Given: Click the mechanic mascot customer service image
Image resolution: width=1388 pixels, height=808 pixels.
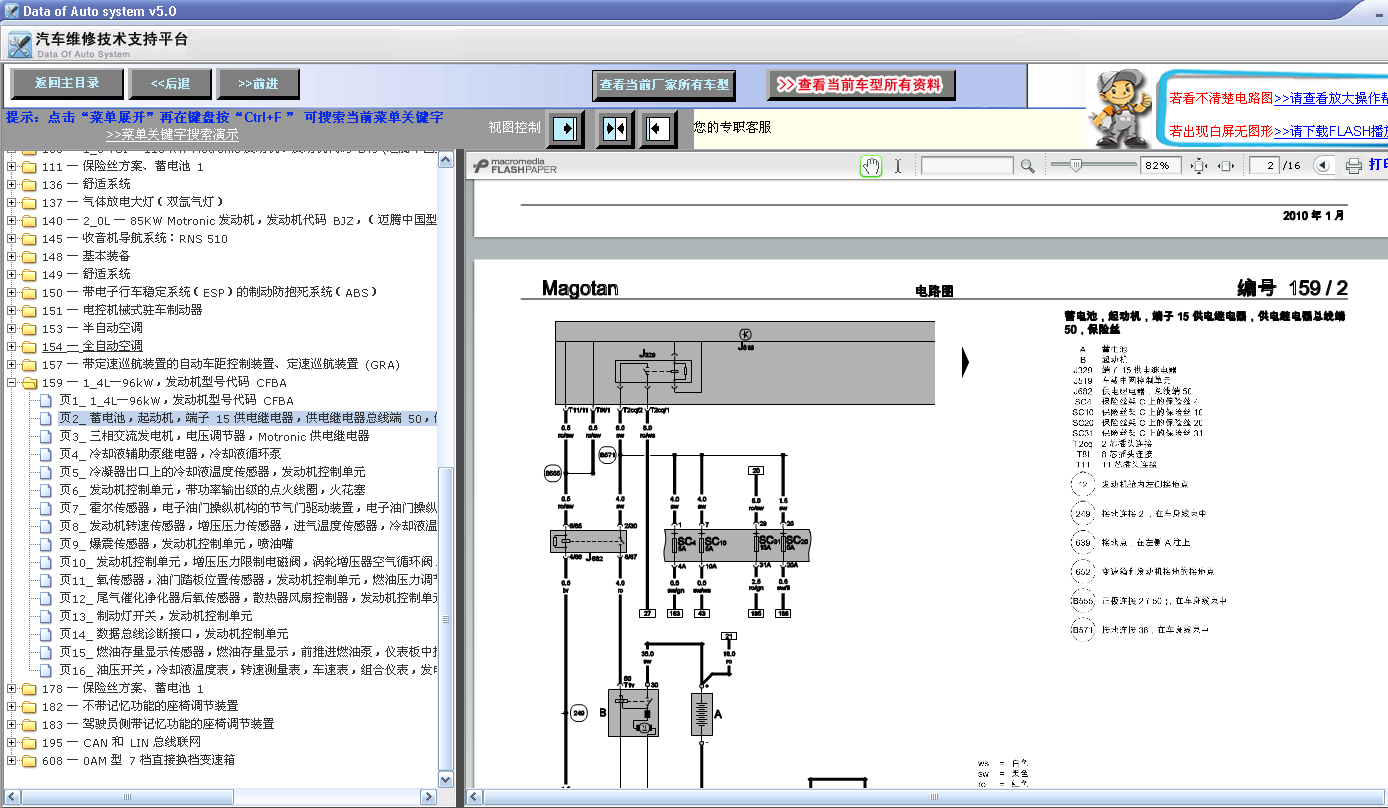Looking at the screenshot, I should pos(1120,108).
